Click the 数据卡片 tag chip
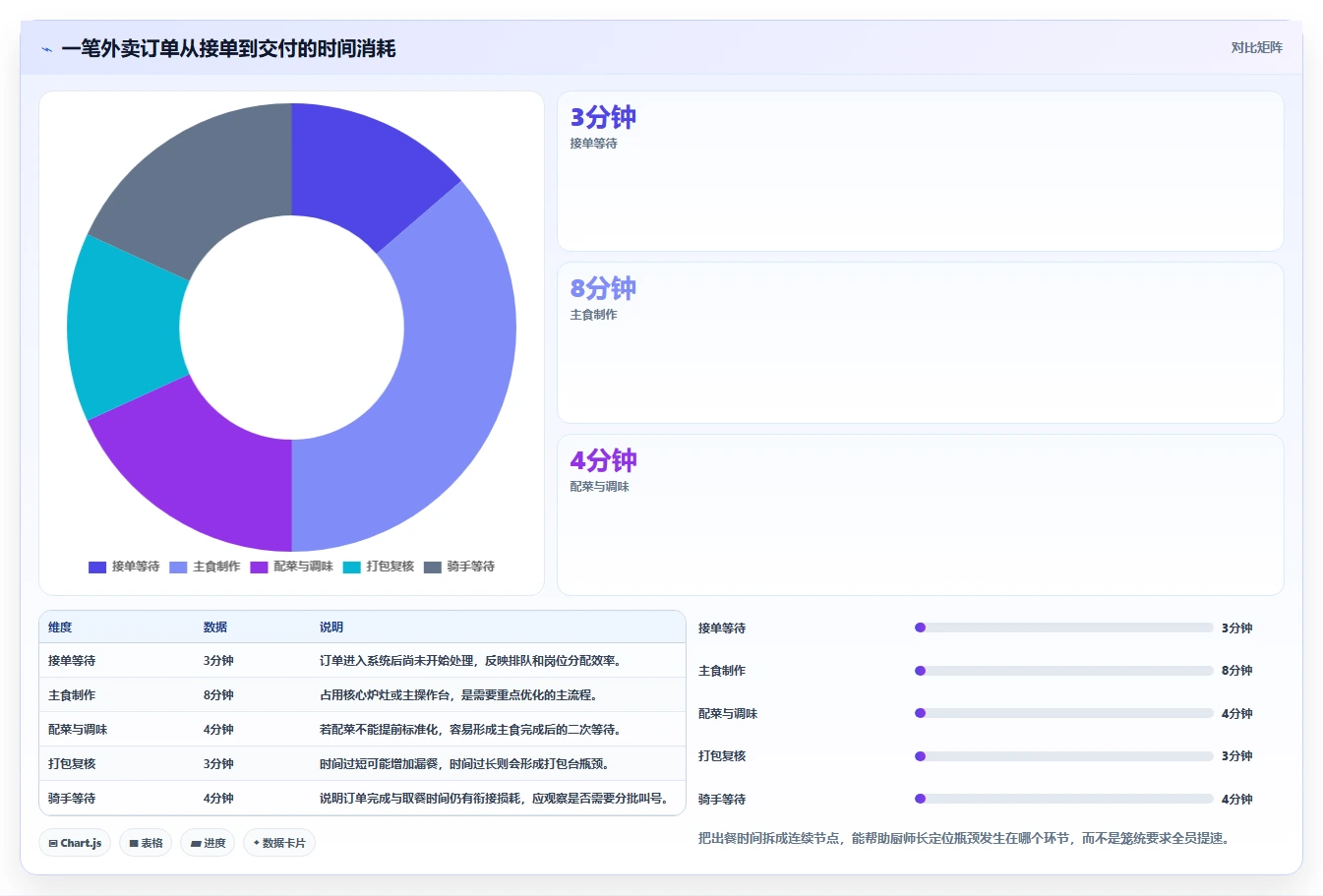Image resolution: width=1323 pixels, height=896 pixels. [x=279, y=843]
